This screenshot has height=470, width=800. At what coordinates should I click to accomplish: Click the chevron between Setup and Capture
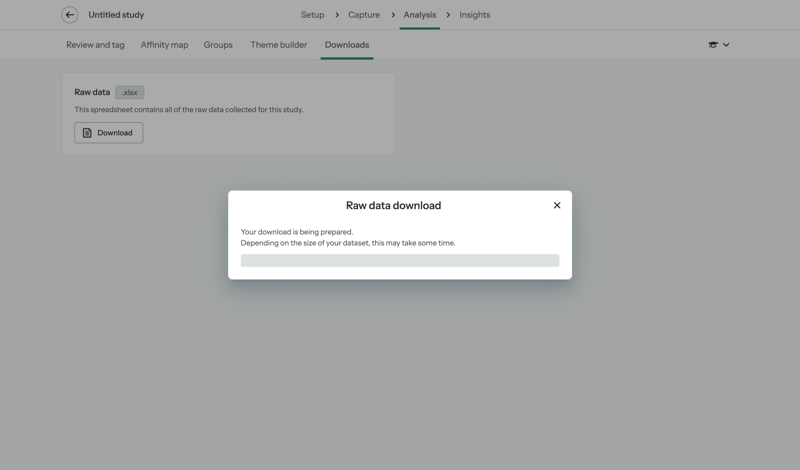coord(337,15)
